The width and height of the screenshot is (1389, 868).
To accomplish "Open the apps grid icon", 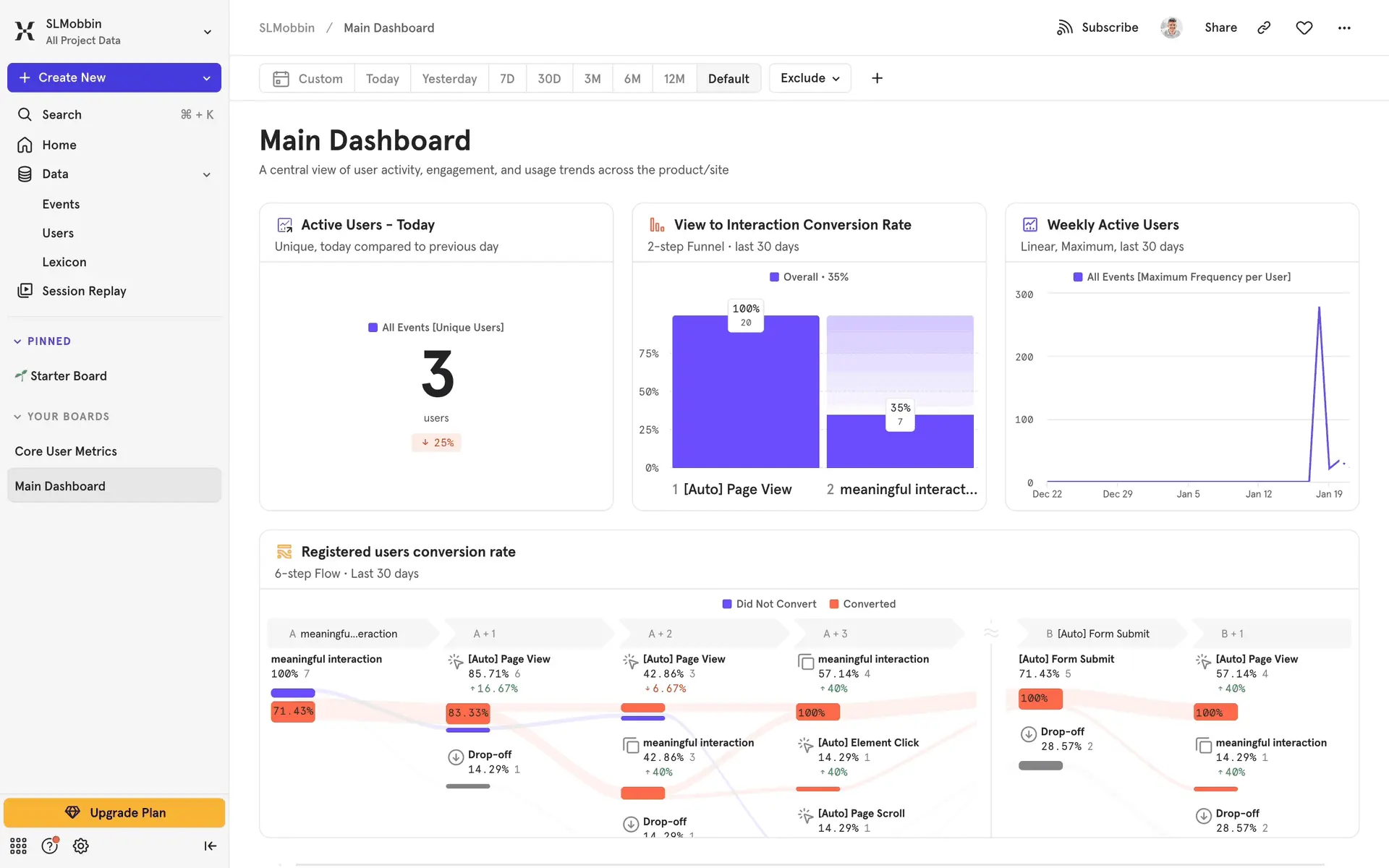I will click(18, 846).
